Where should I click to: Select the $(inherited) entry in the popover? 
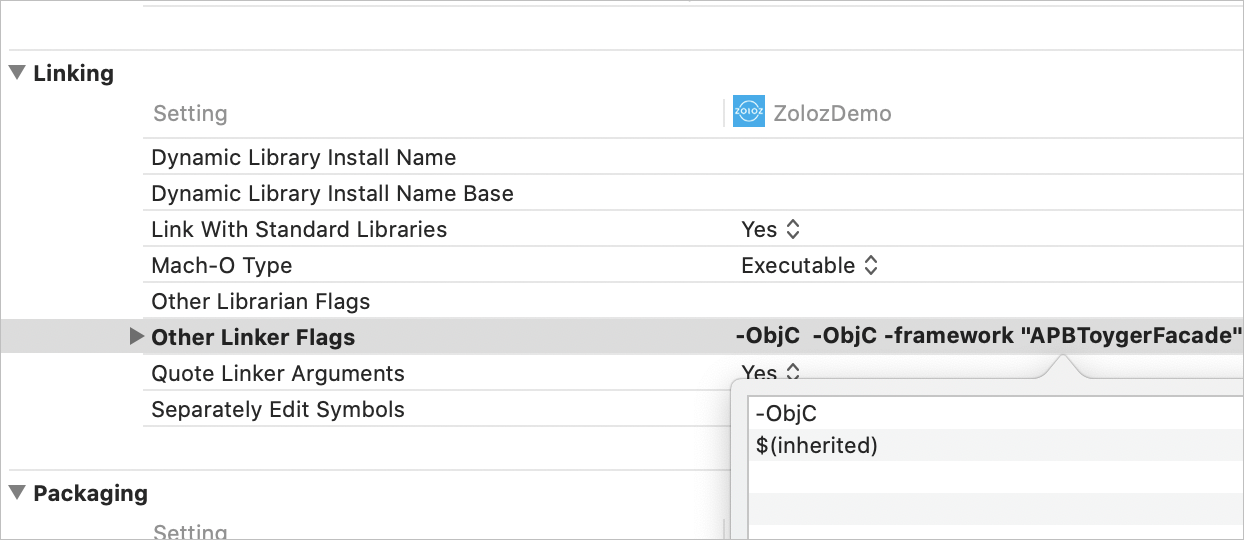click(817, 445)
